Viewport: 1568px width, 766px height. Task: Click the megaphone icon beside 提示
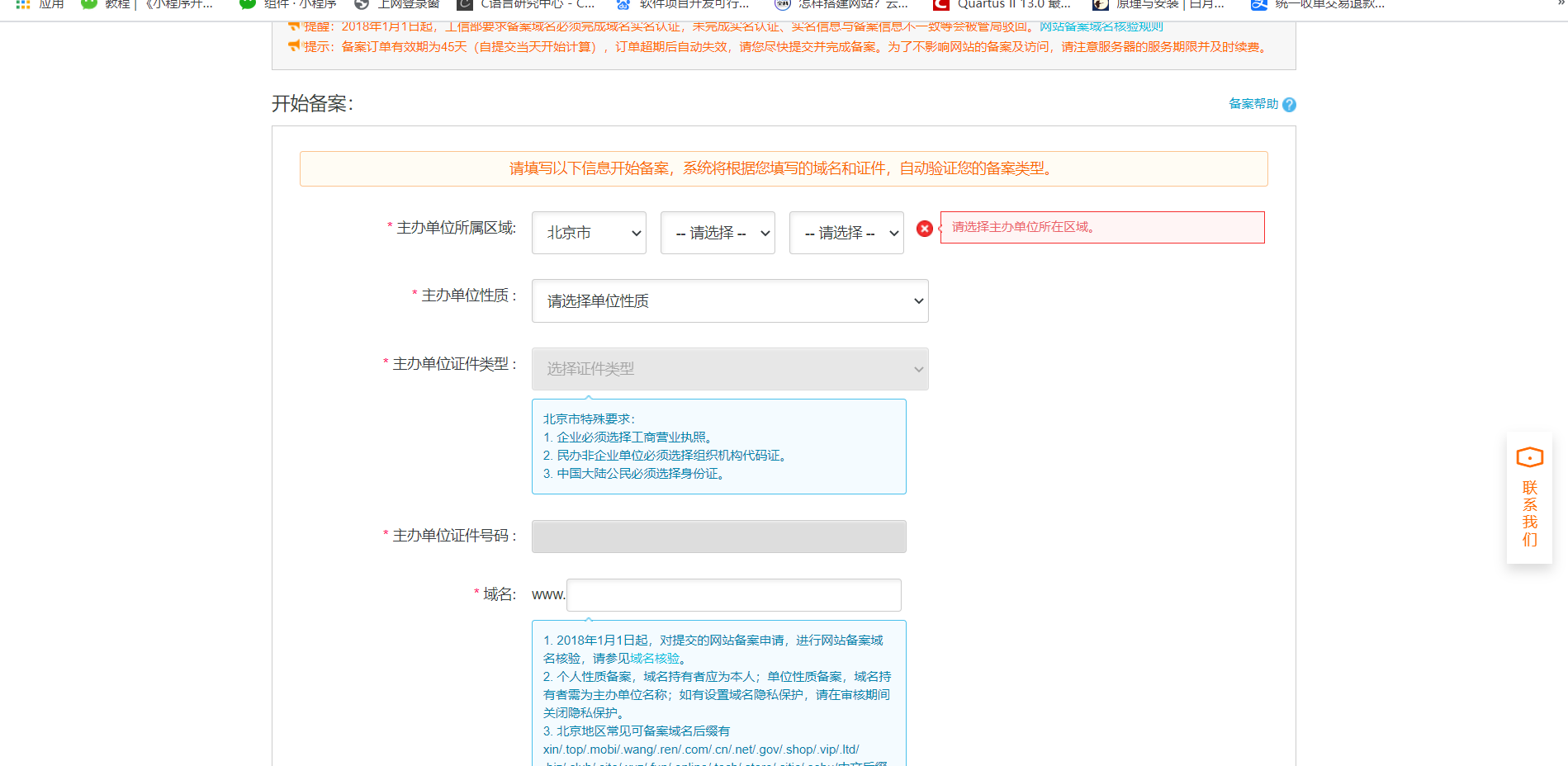(x=295, y=46)
